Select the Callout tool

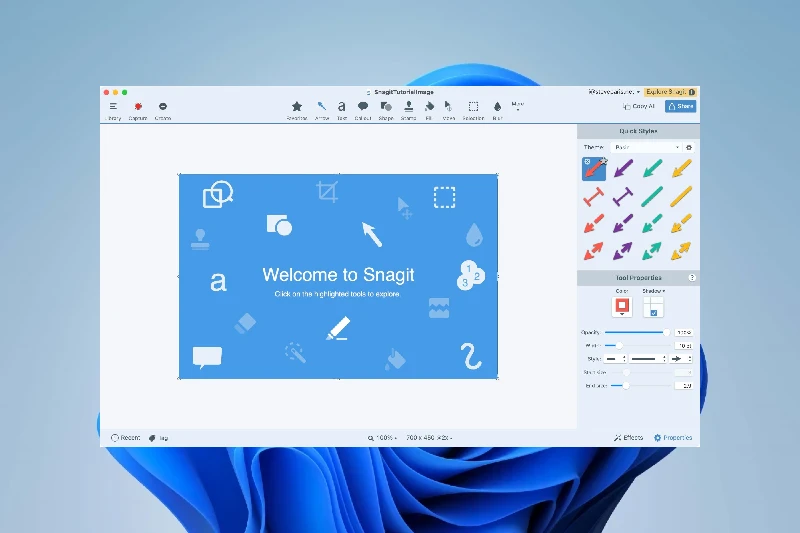(363, 110)
